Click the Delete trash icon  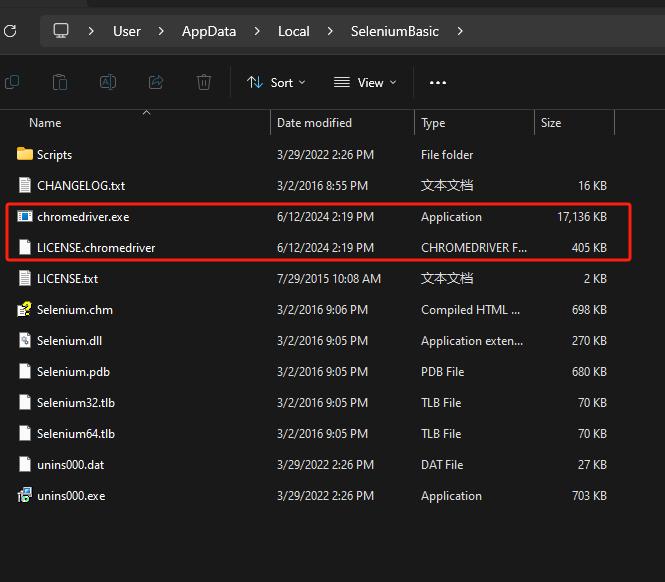(x=204, y=82)
